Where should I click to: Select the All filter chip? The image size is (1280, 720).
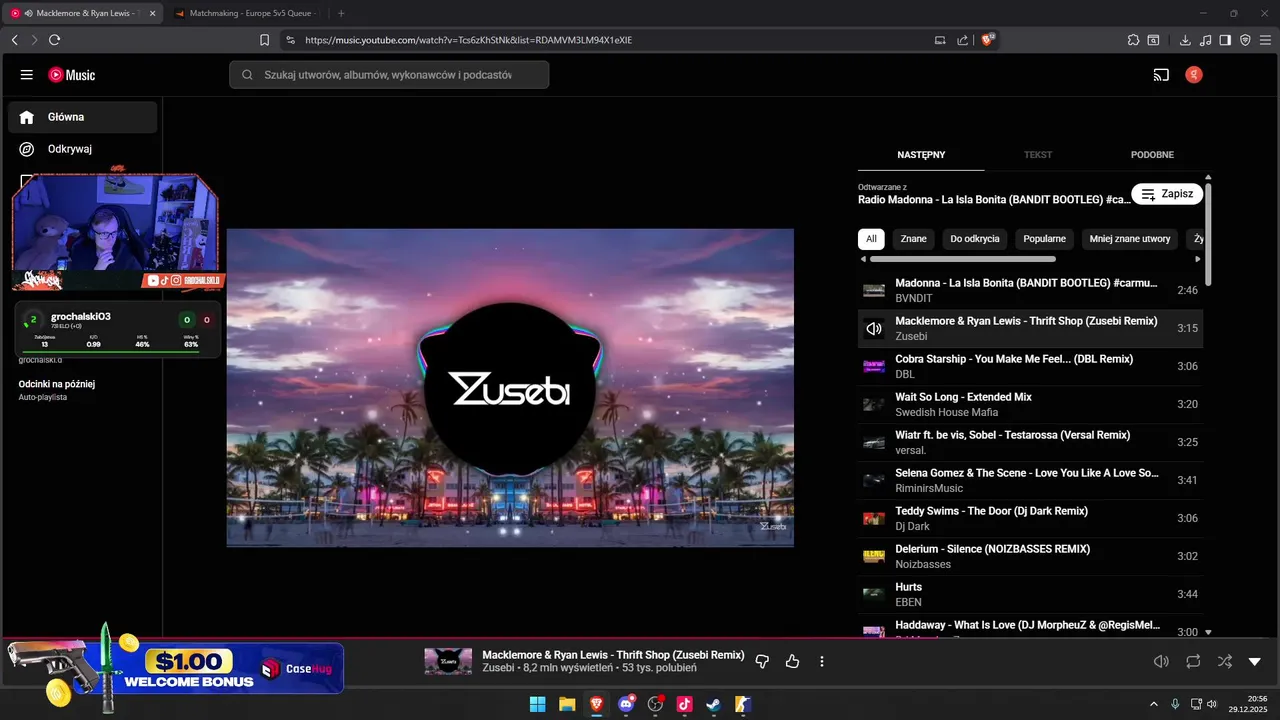[x=871, y=239]
